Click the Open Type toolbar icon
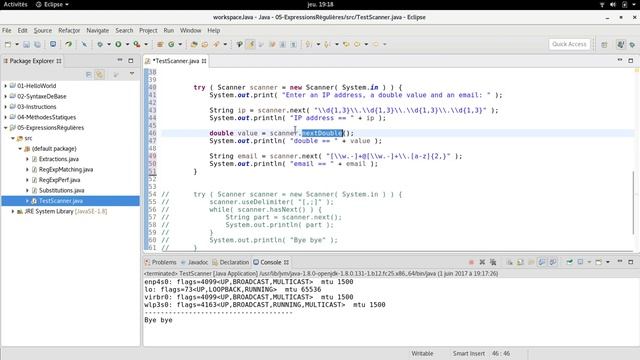640x360 pixels. 194,44
